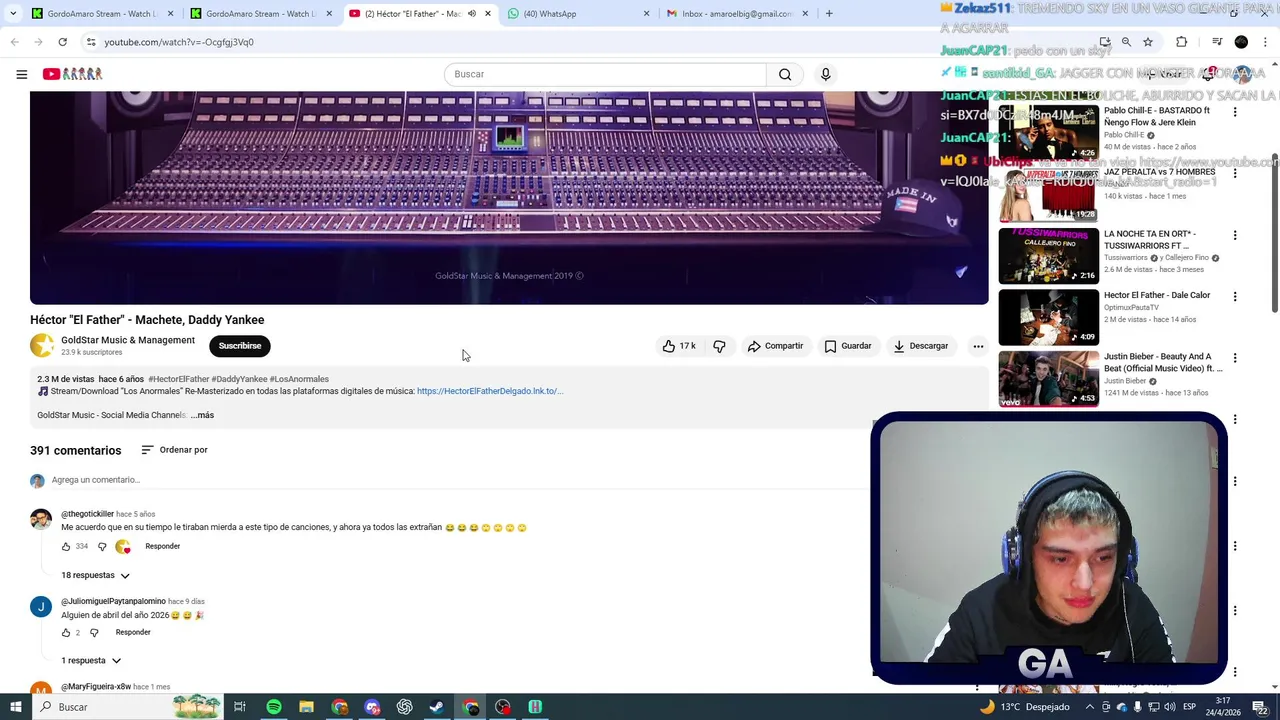
Task: Open options for JAZ PERALTA vs 7 HOMBRES video
Action: click(1235, 174)
